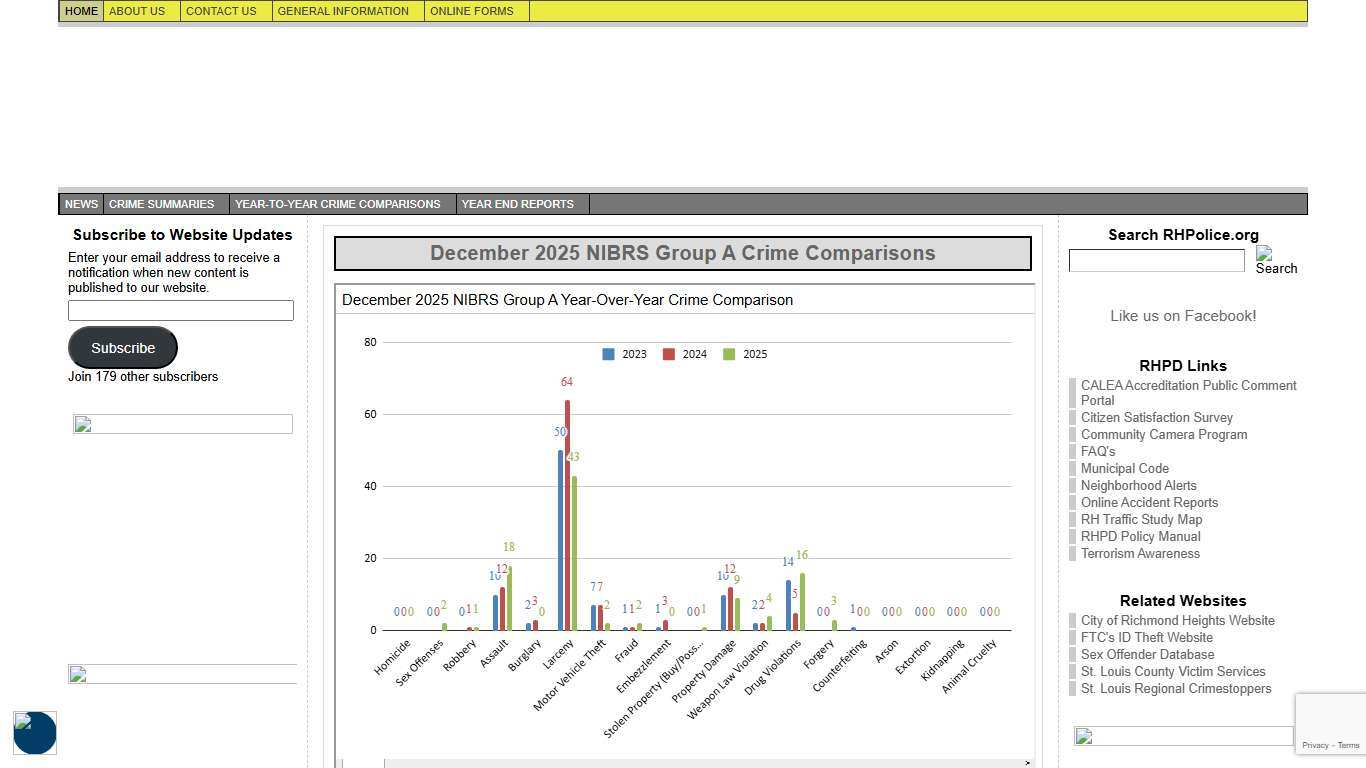1366x768 pixels.
Task: Go to YEAR-TO-YEAR CRIME COMPARISONS tab
Action: tap(338, 204)
